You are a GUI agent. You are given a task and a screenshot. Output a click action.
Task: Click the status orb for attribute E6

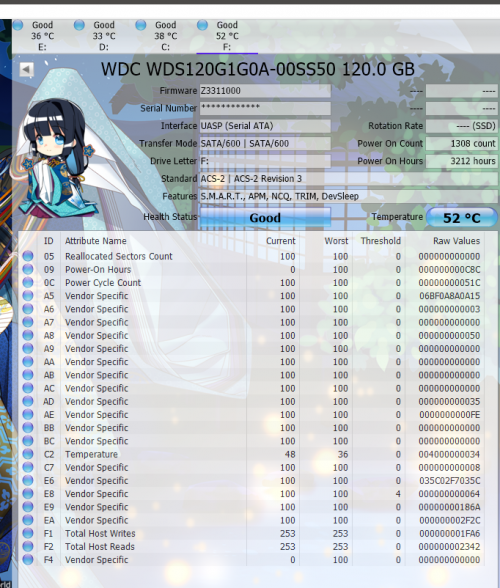[28, 480]
